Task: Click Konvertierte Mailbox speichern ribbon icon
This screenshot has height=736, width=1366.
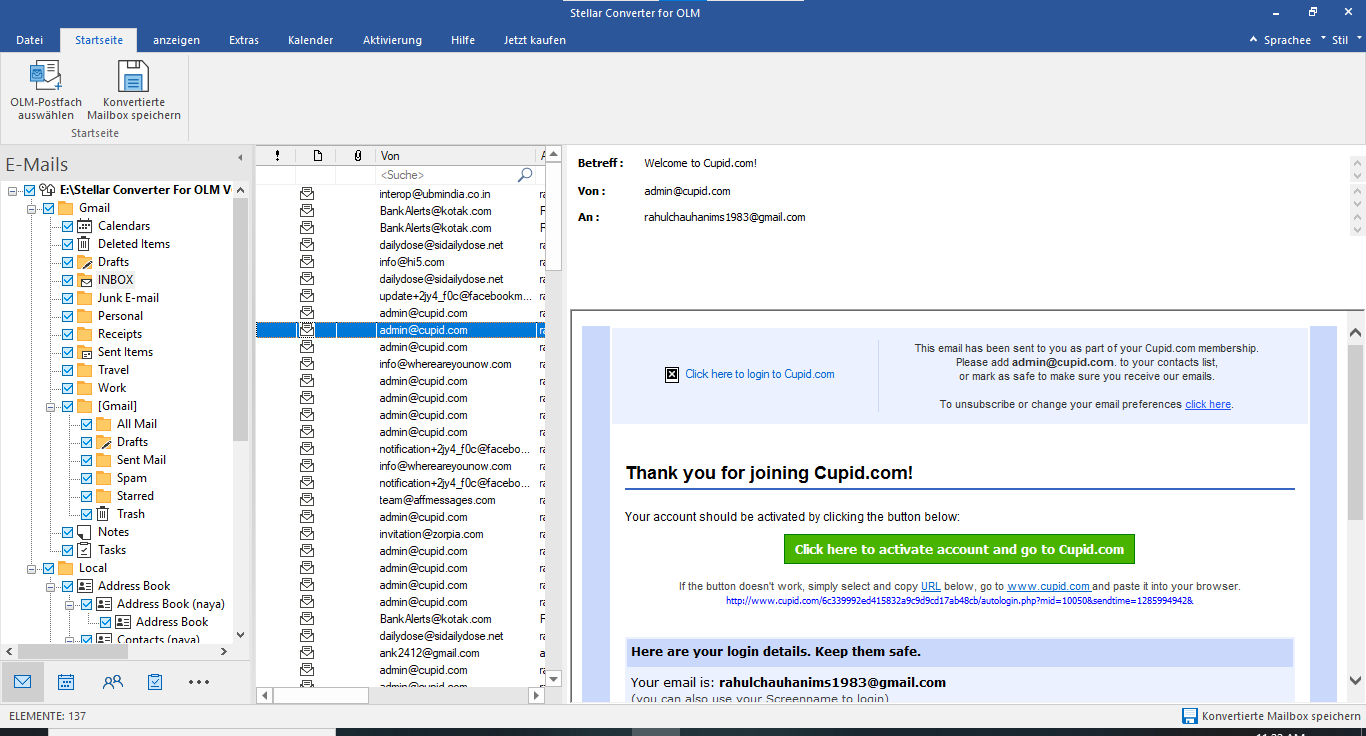Action: pos(133,76)
